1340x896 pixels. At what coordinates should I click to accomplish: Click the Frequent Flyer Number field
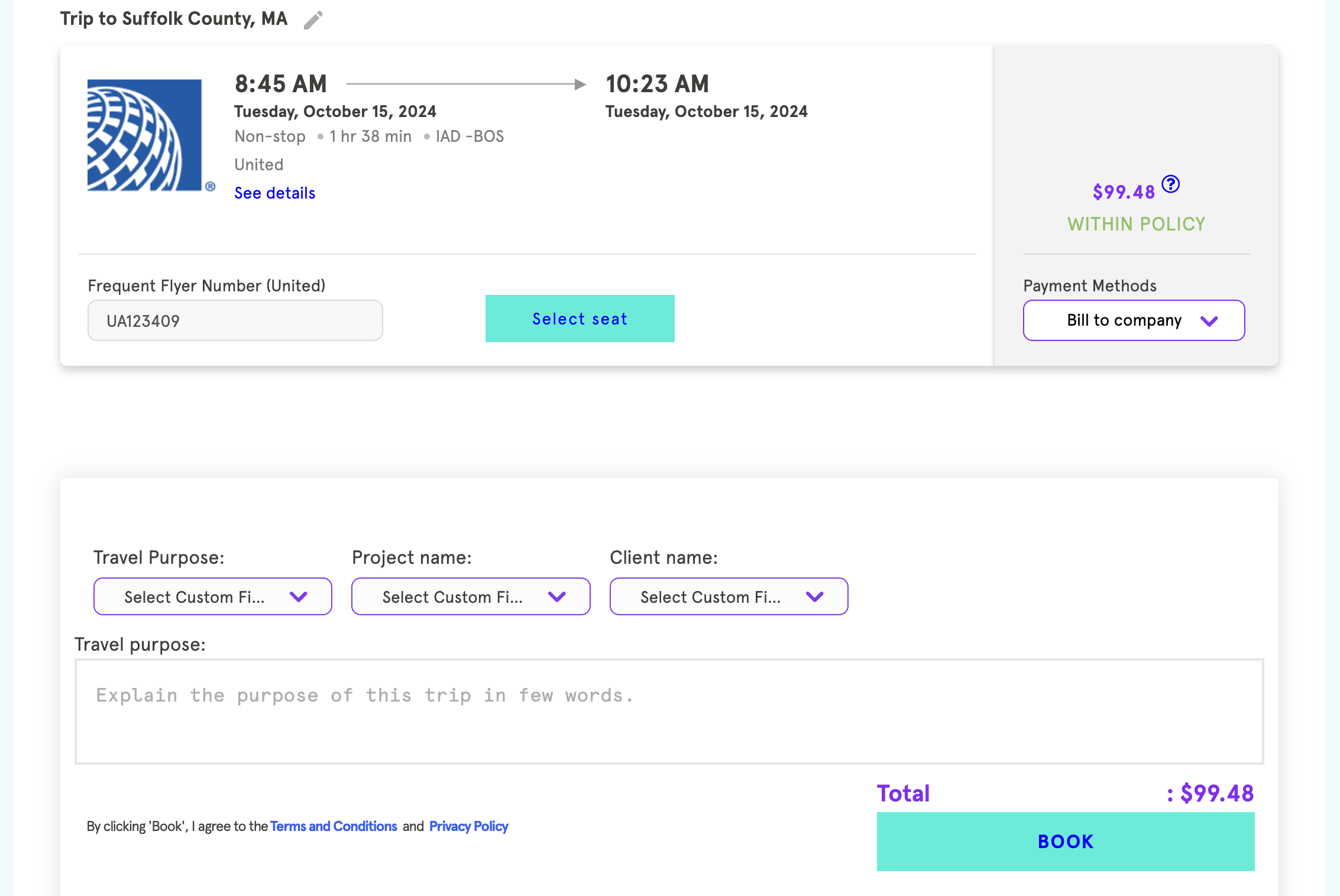[x=235, y=321]
